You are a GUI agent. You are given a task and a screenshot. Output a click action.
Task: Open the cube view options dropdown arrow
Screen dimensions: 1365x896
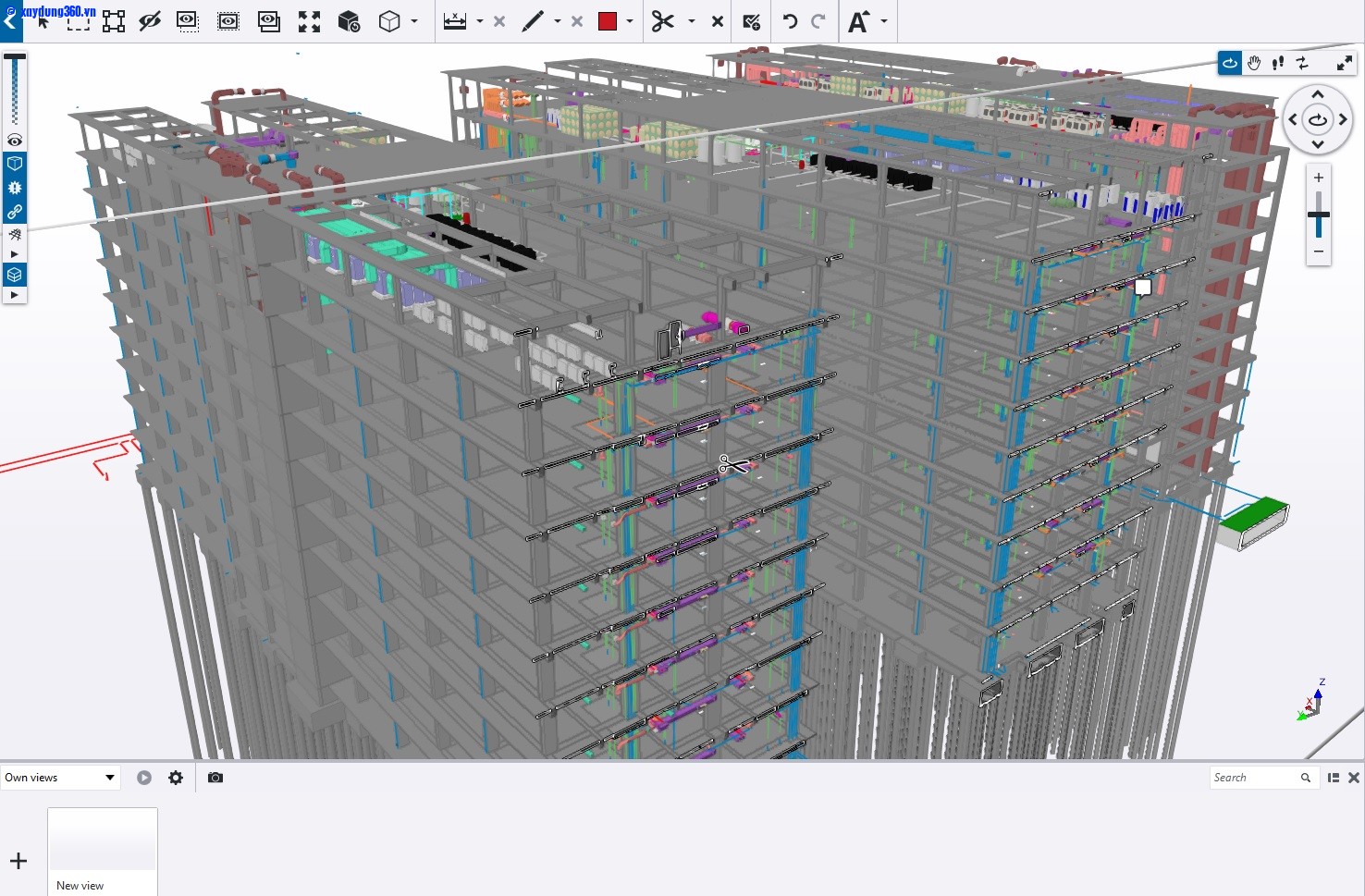(x=414, y=21)
